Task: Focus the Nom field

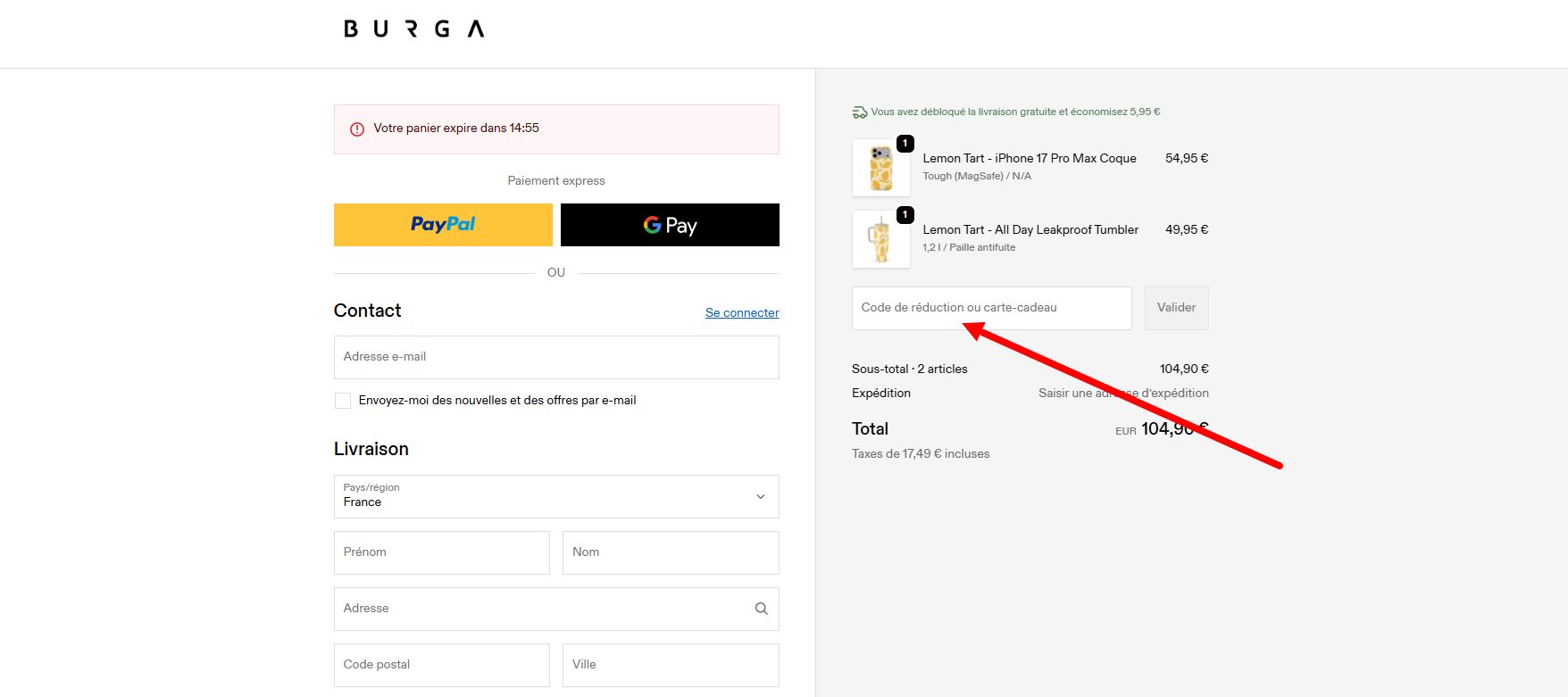Action: pos(671,552)
